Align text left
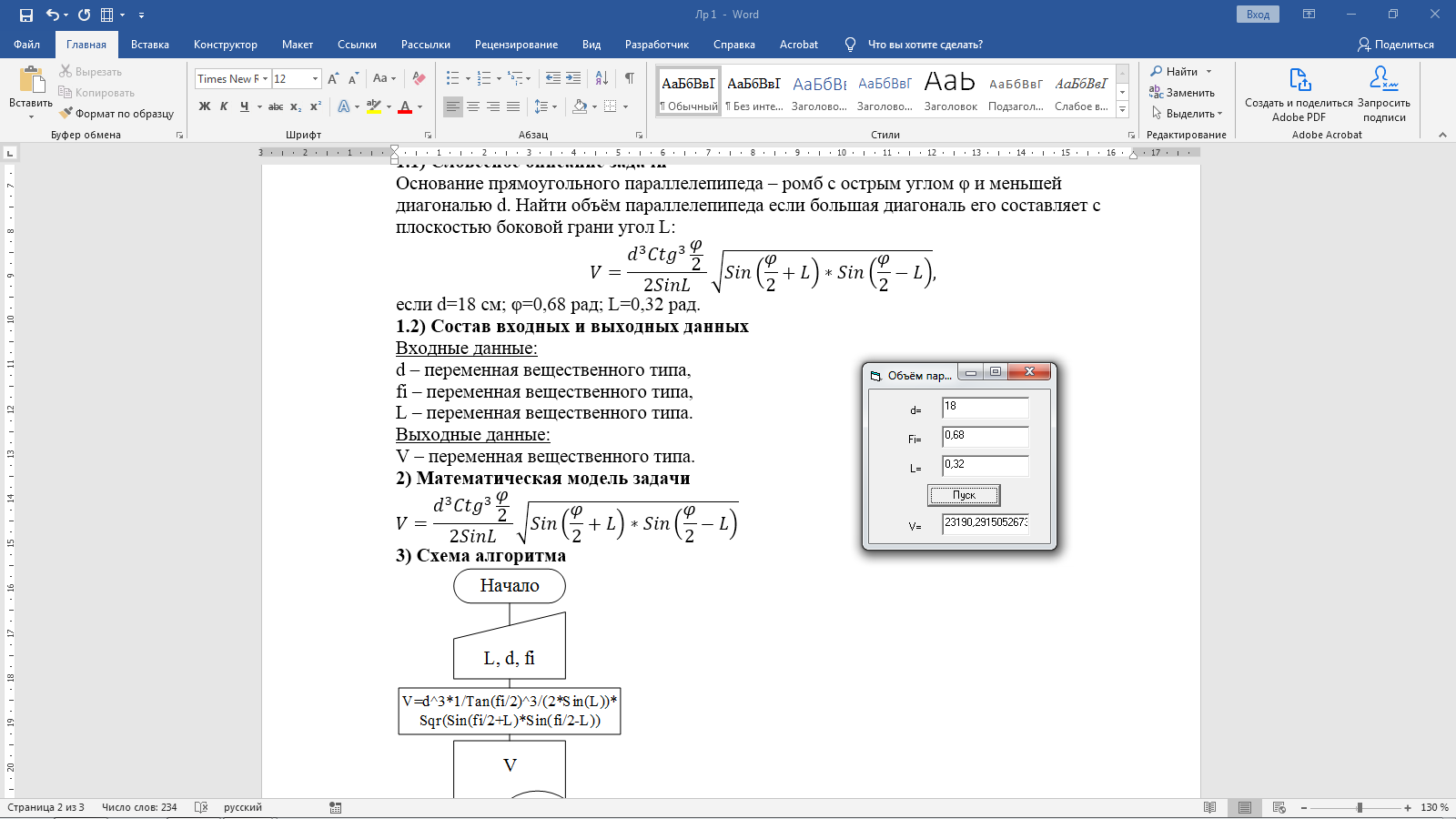Viewport: 1456px width, 819px height. 453,106
